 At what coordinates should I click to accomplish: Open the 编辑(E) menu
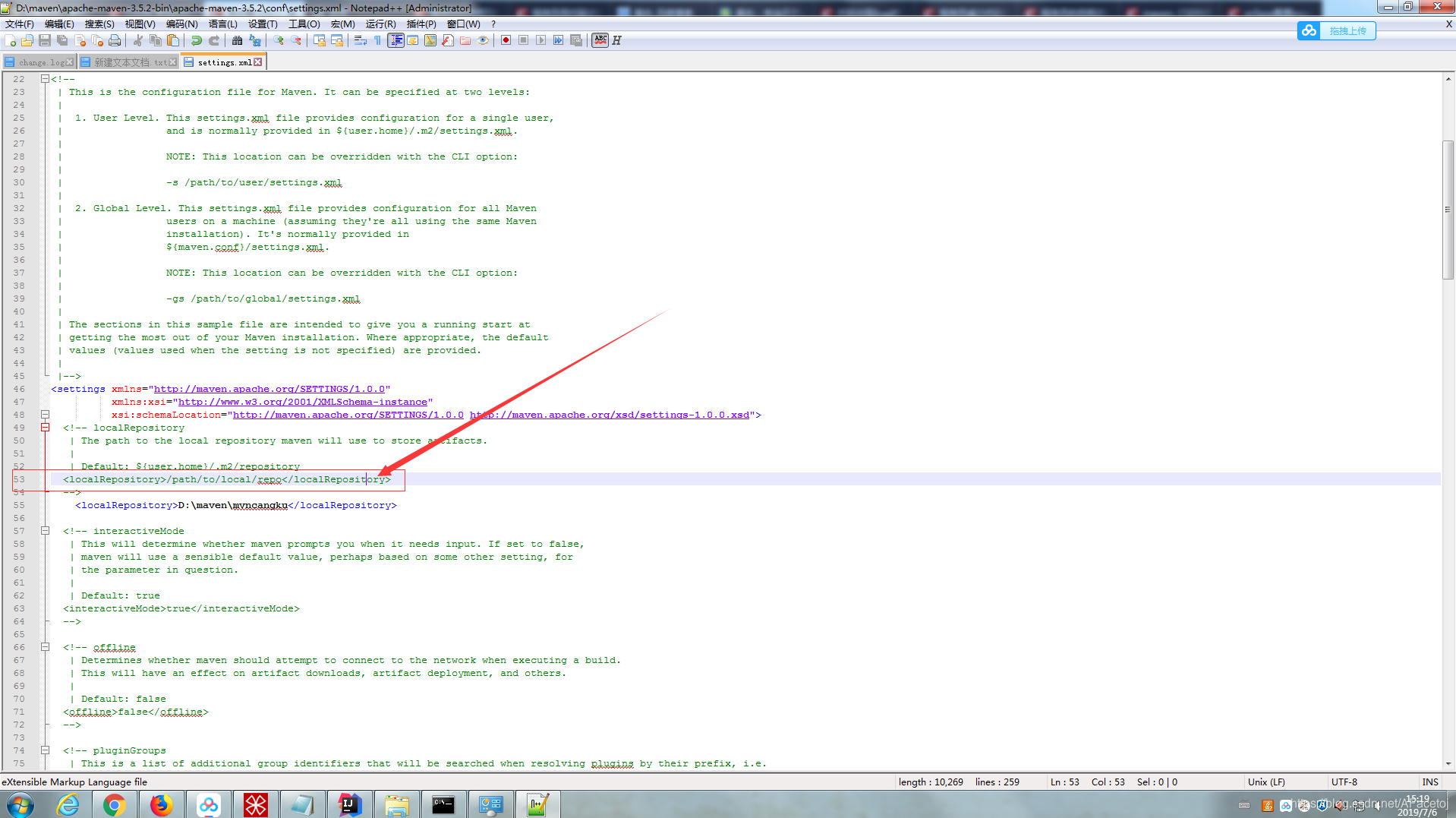point(59,24)
